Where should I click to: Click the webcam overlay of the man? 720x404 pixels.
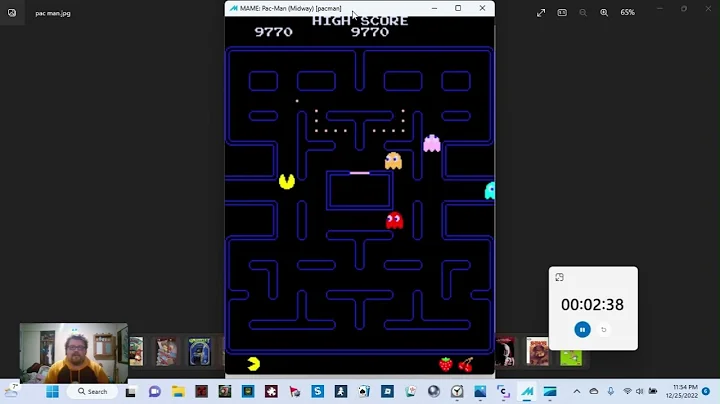tap(73, 353)
